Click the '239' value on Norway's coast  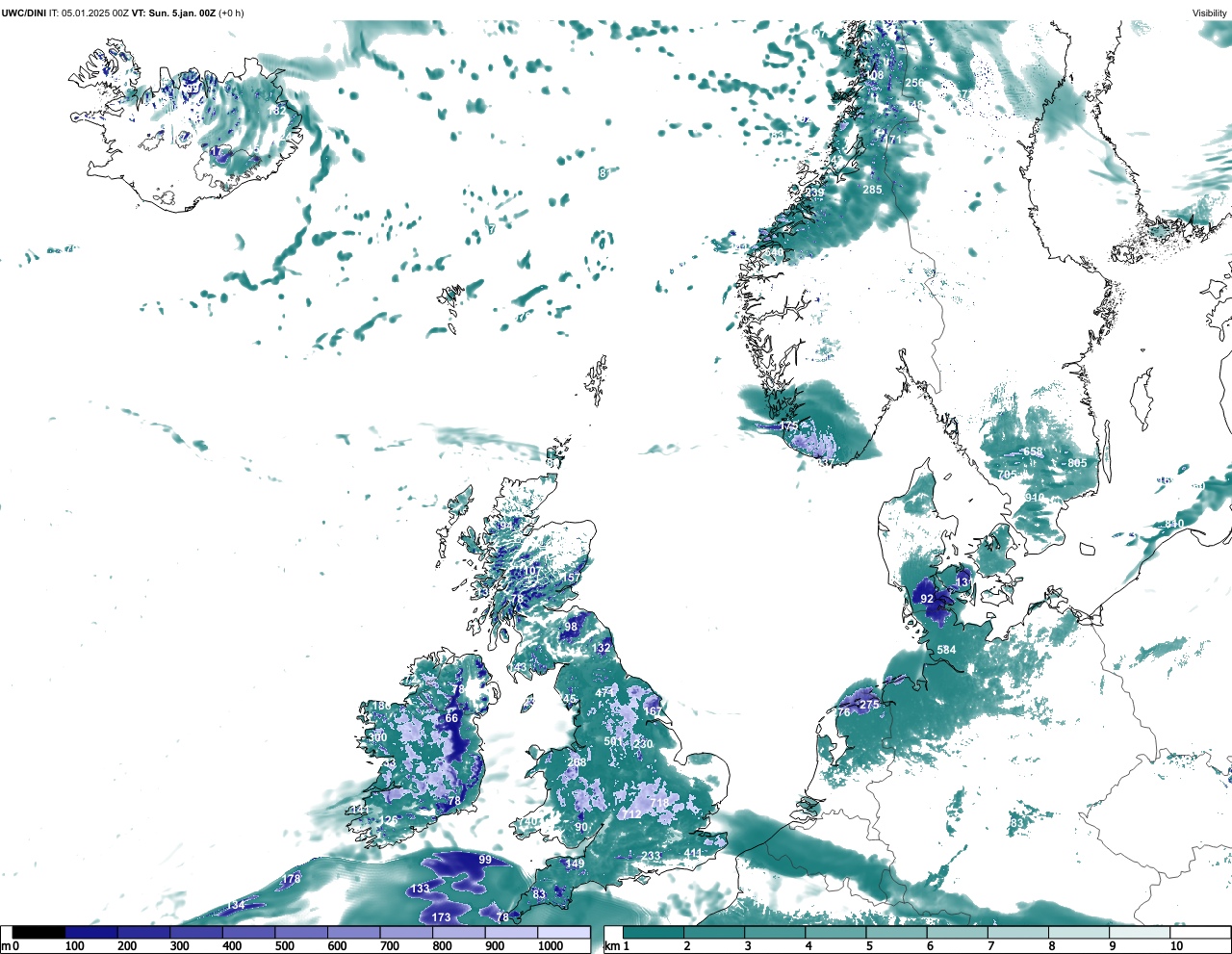[x=814, y=193]
